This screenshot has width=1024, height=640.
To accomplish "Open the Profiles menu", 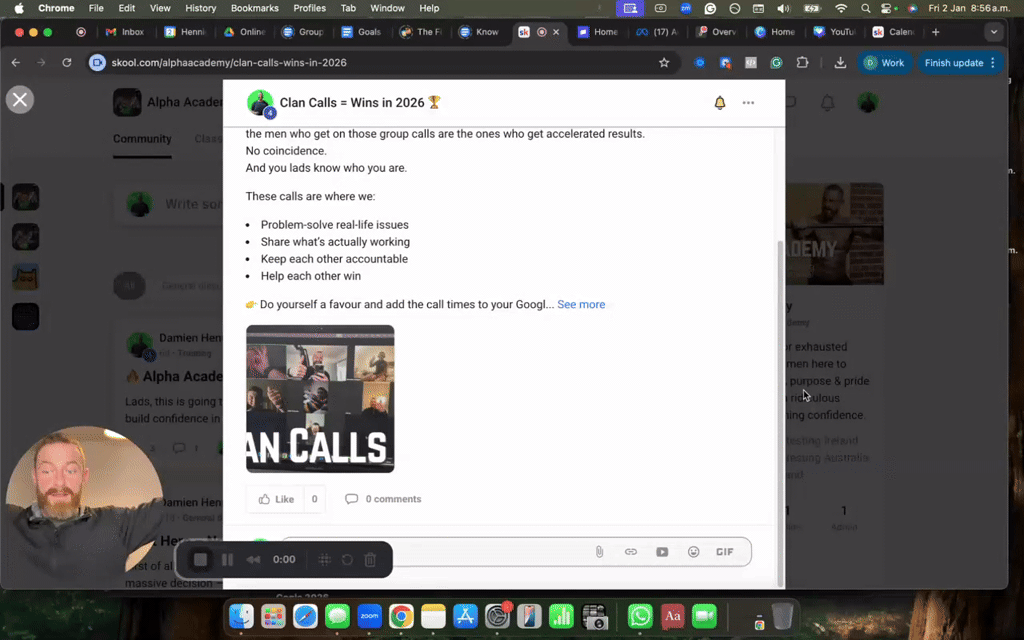I will coord(310,8).
